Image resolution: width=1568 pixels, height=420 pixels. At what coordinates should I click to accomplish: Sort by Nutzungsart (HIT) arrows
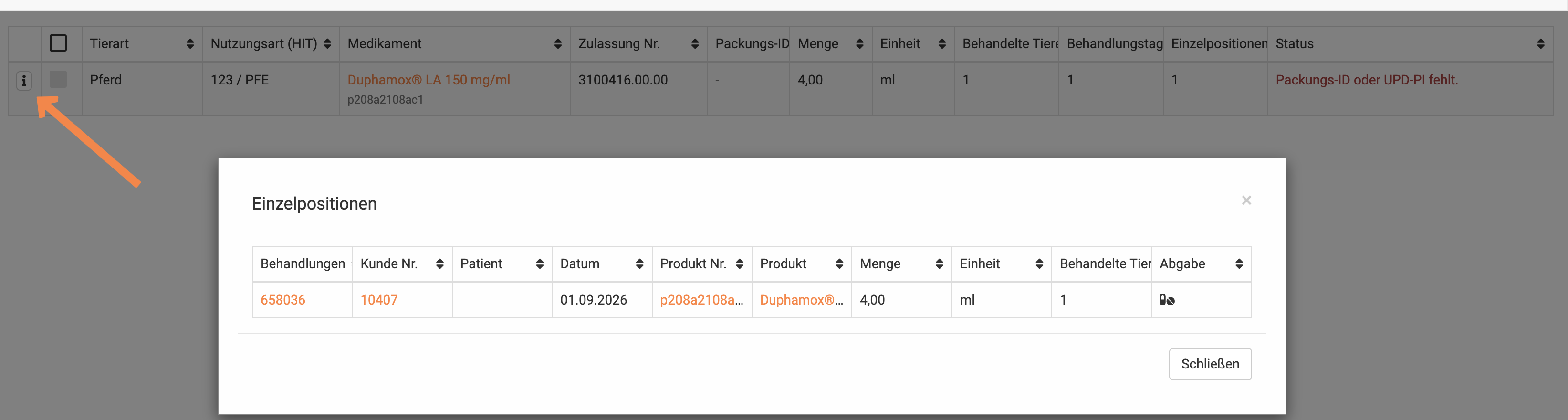327,44
